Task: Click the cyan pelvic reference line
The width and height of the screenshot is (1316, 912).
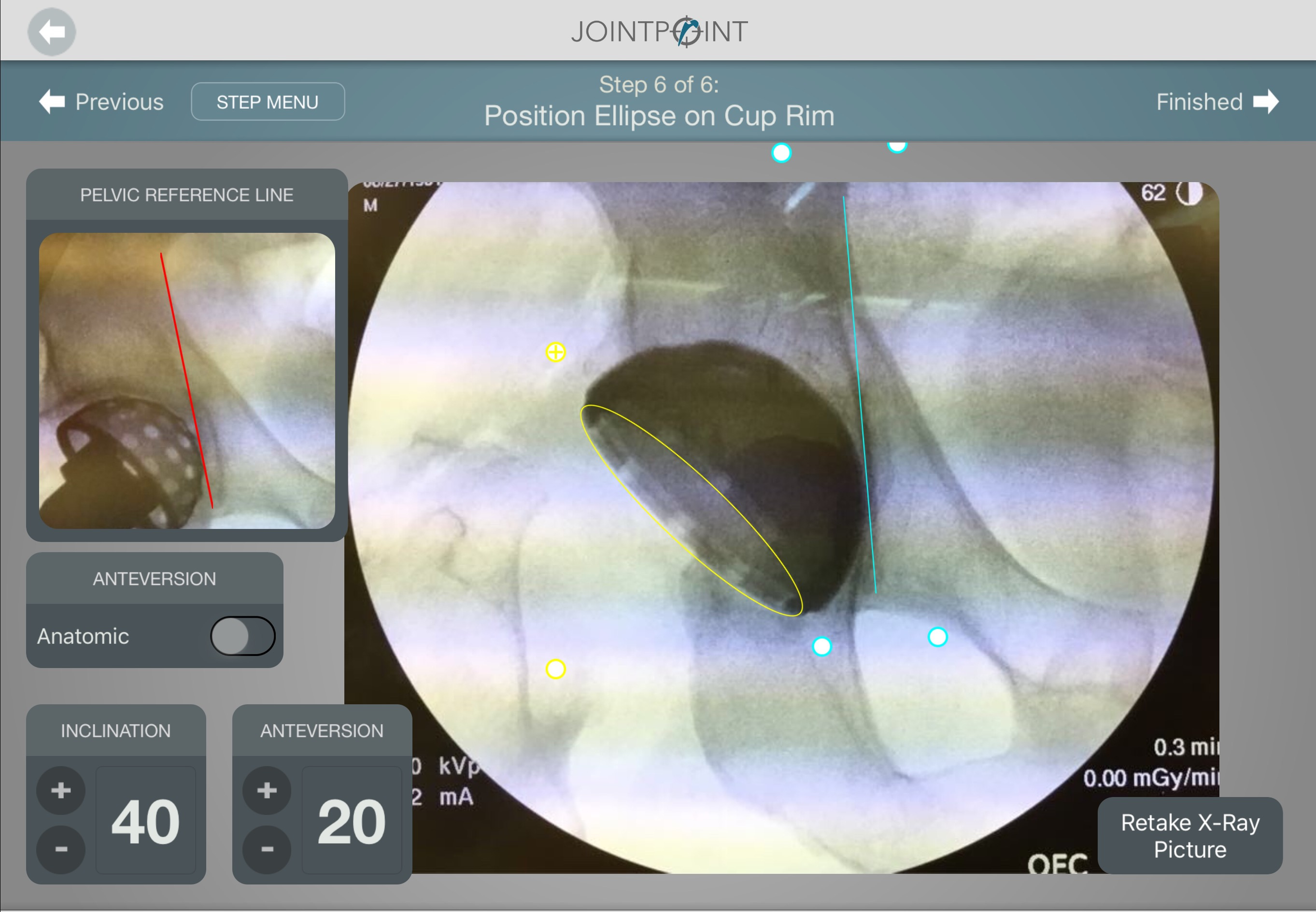Action: 860,394
